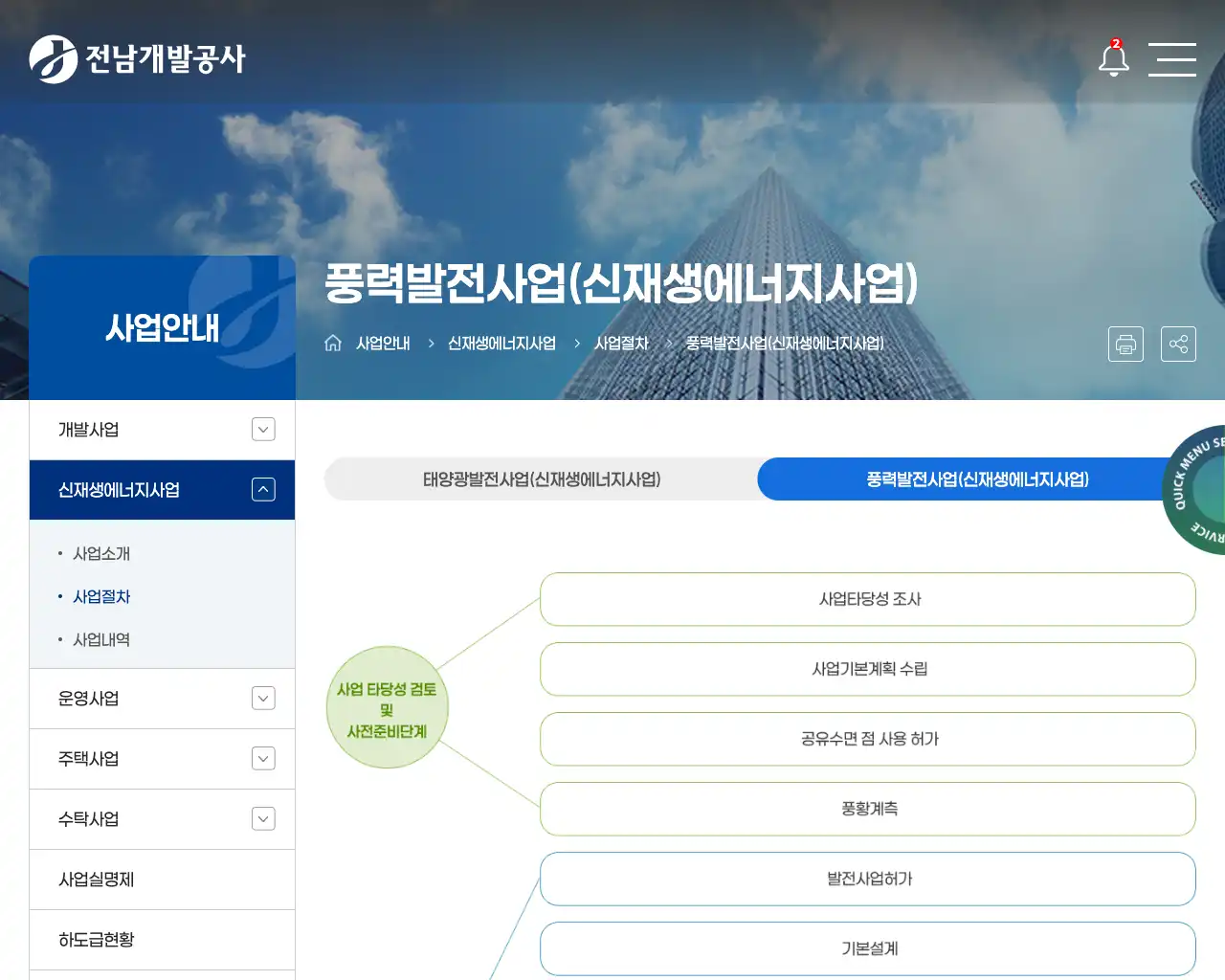This screenshot has width=1225, height=980.
Task: Switch to 태양광발전사업 tab
Action: pyautogui.click(x=542, y=479)
